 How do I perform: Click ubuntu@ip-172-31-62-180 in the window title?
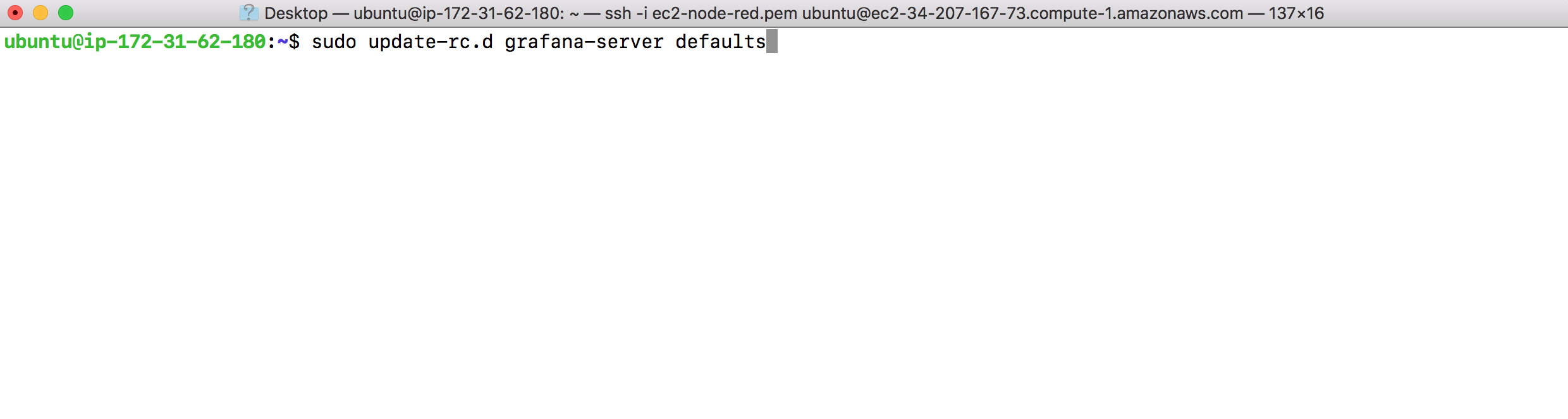coord(456,13)
